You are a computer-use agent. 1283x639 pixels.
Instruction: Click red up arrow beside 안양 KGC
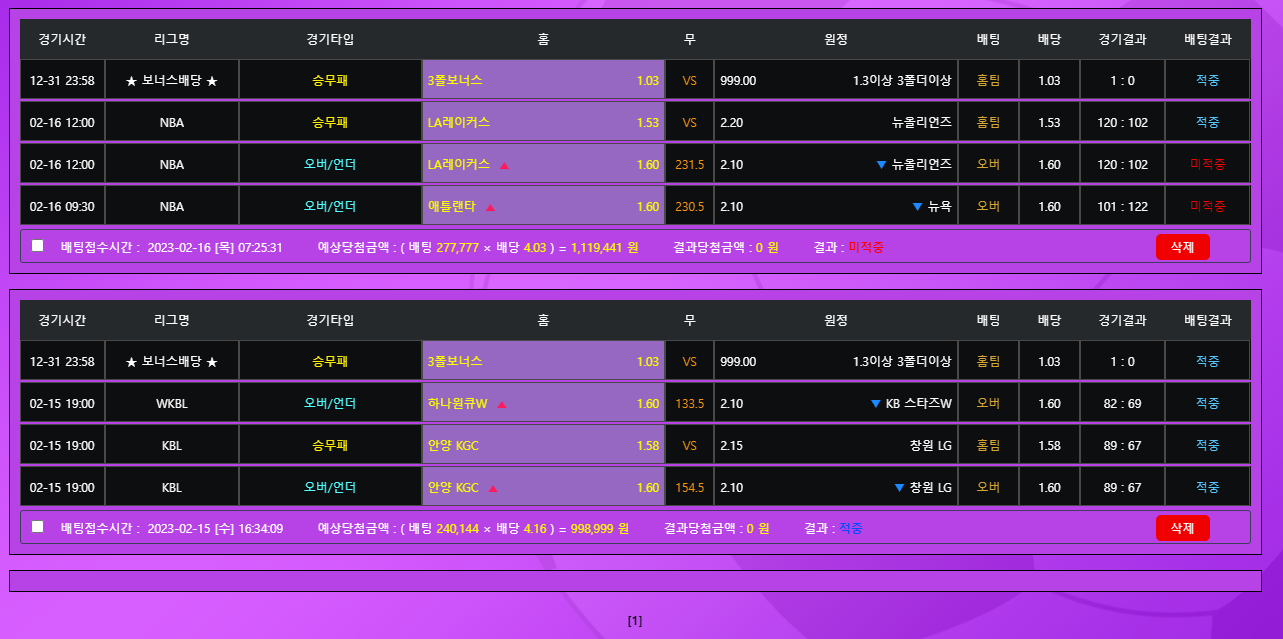[493, 488]
